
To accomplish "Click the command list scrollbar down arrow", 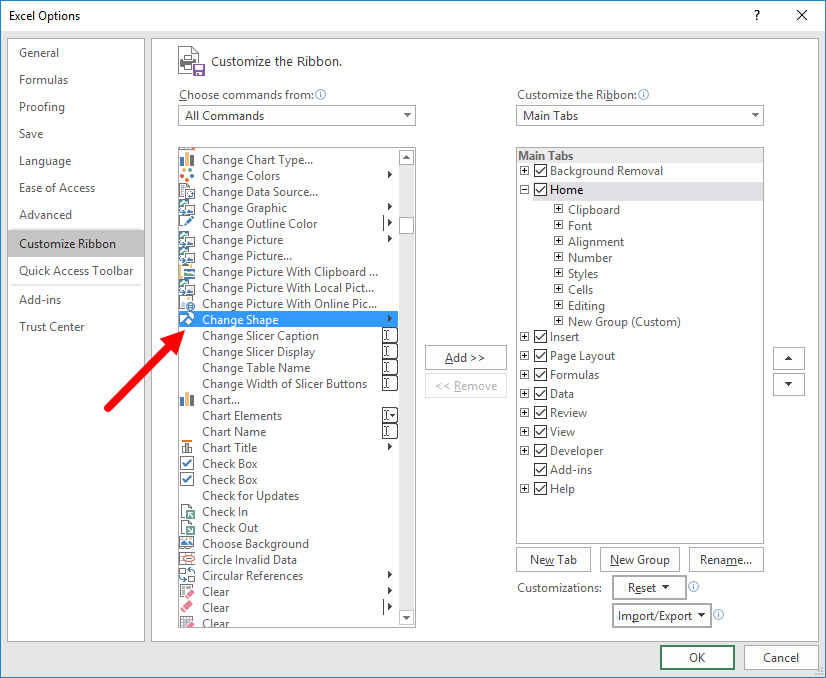I will pyautogui.click(x=406, y=617).
